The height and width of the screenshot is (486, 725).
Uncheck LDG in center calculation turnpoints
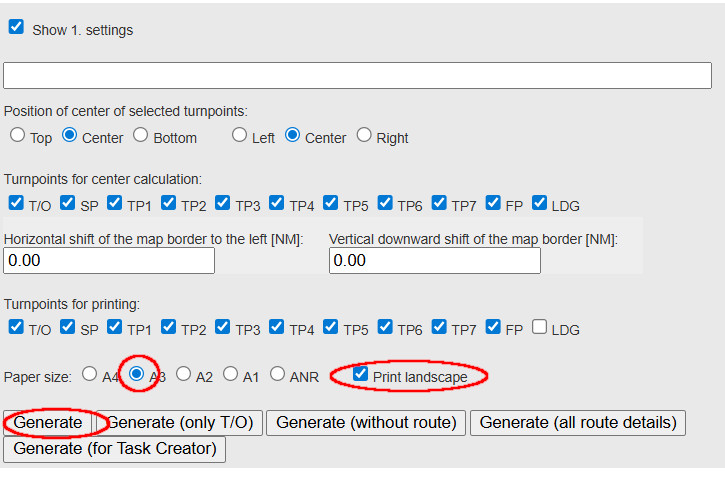click(x=541, y=203)
